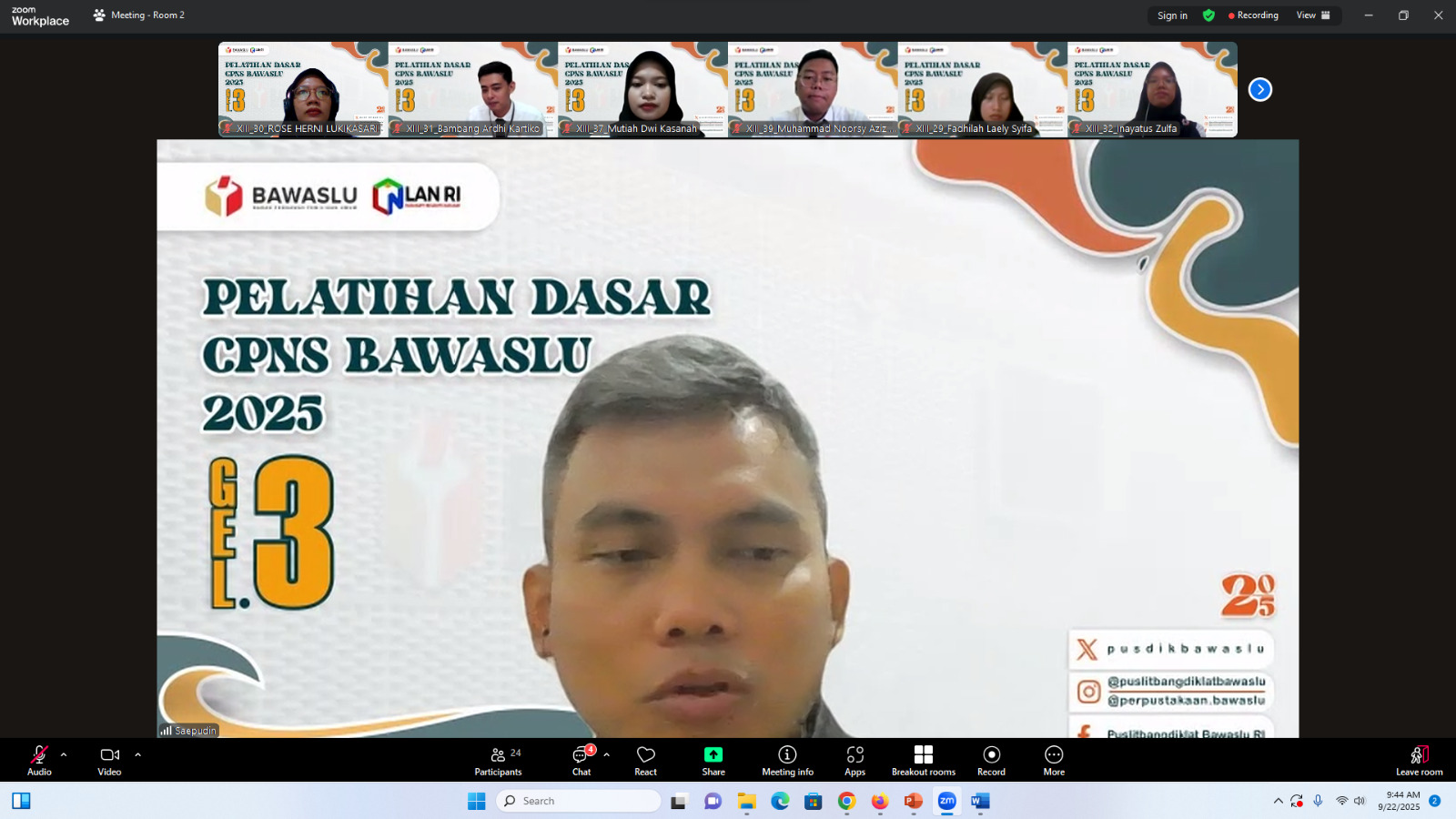The width and height of the screenshot is (1456, 819).
Task: Click the Sign in link
Action: point(1171,15)
